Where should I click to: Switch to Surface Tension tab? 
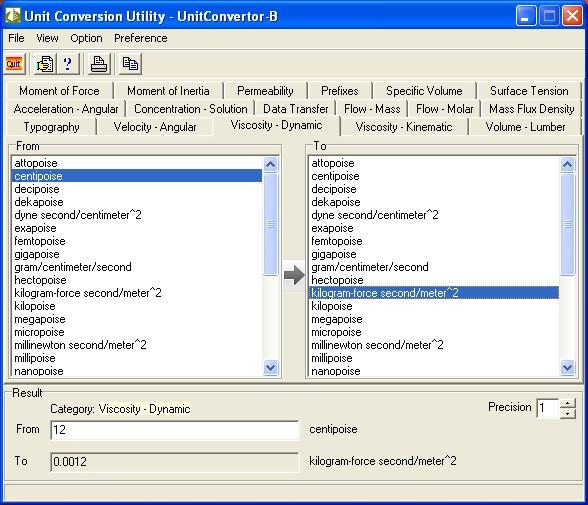[529, 91]
